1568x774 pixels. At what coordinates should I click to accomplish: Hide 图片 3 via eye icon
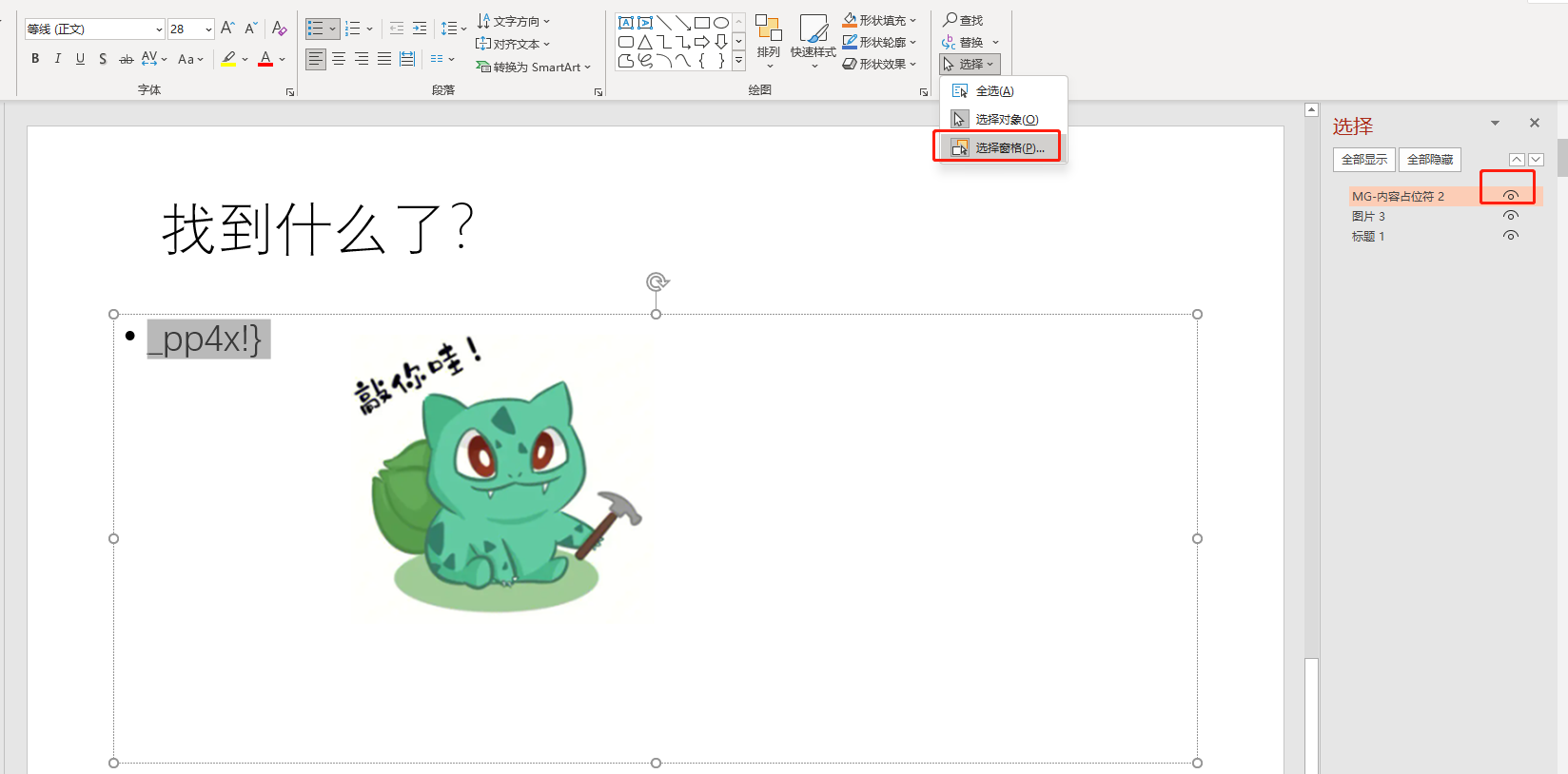coord(1510,216)
